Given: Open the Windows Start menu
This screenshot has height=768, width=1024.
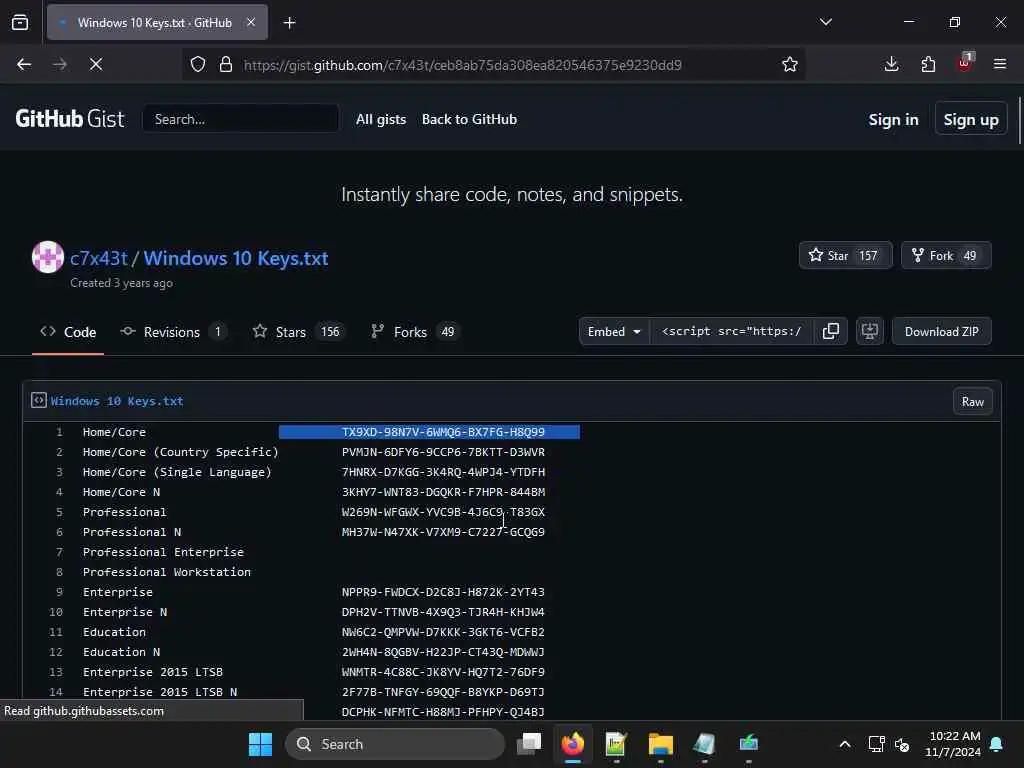Looking at the screenshot, I should 261,744.
